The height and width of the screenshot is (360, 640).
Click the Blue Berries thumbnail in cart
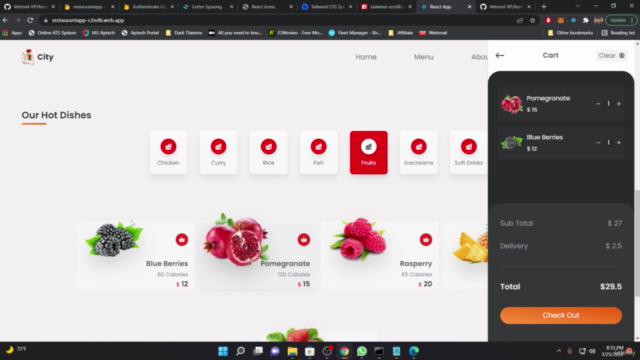pos(511,142)
